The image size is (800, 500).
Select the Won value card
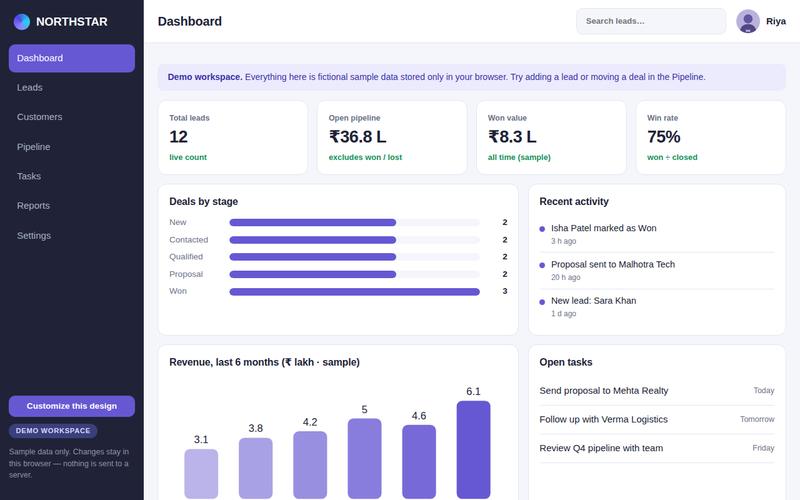point(551,137)
